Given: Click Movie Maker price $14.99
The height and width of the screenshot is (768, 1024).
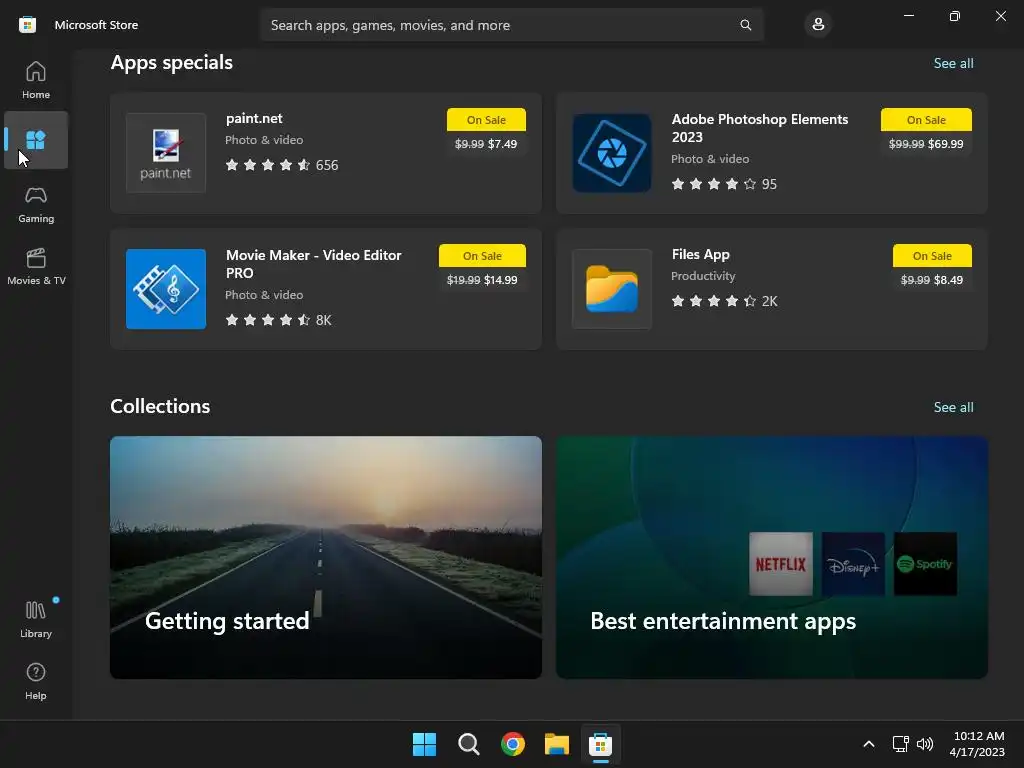Looking at the screenshot, I should pyautogui.click(x=500, y=280).
